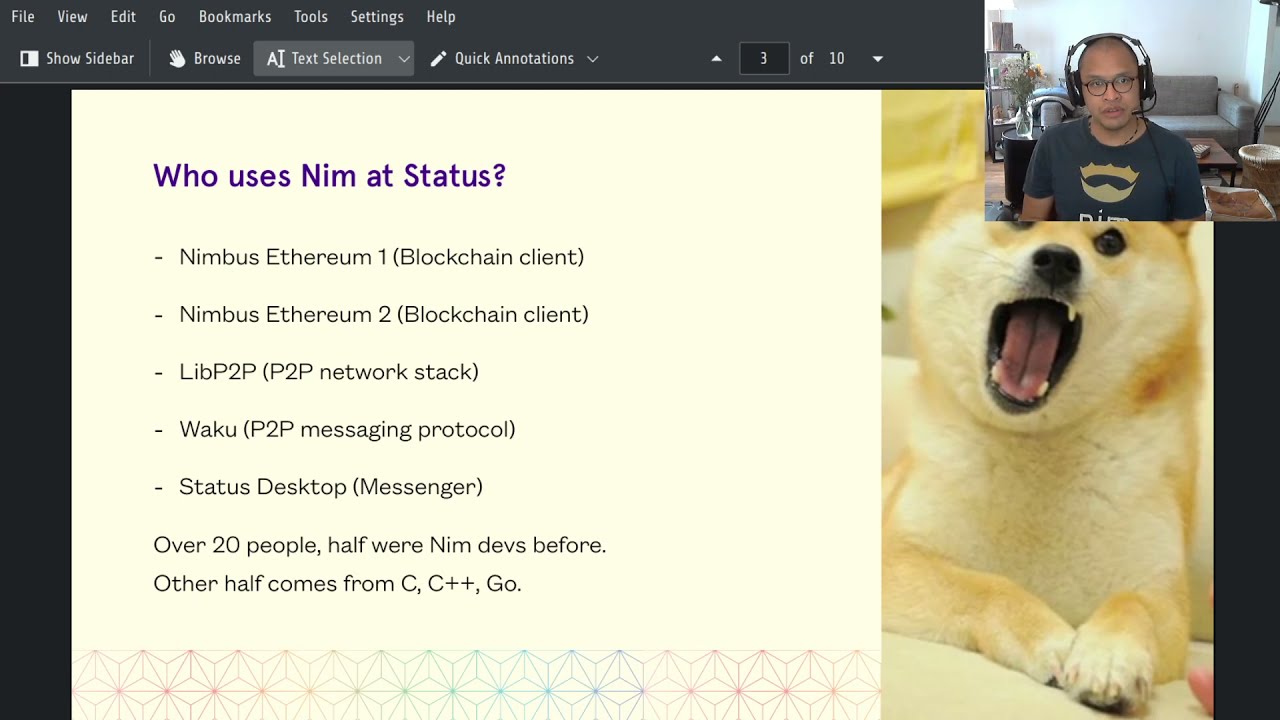The image size is (1280, 720).
Task: Click line 'Waku (P2P messaging protocol)'
Action: click(x=347, y=429)
